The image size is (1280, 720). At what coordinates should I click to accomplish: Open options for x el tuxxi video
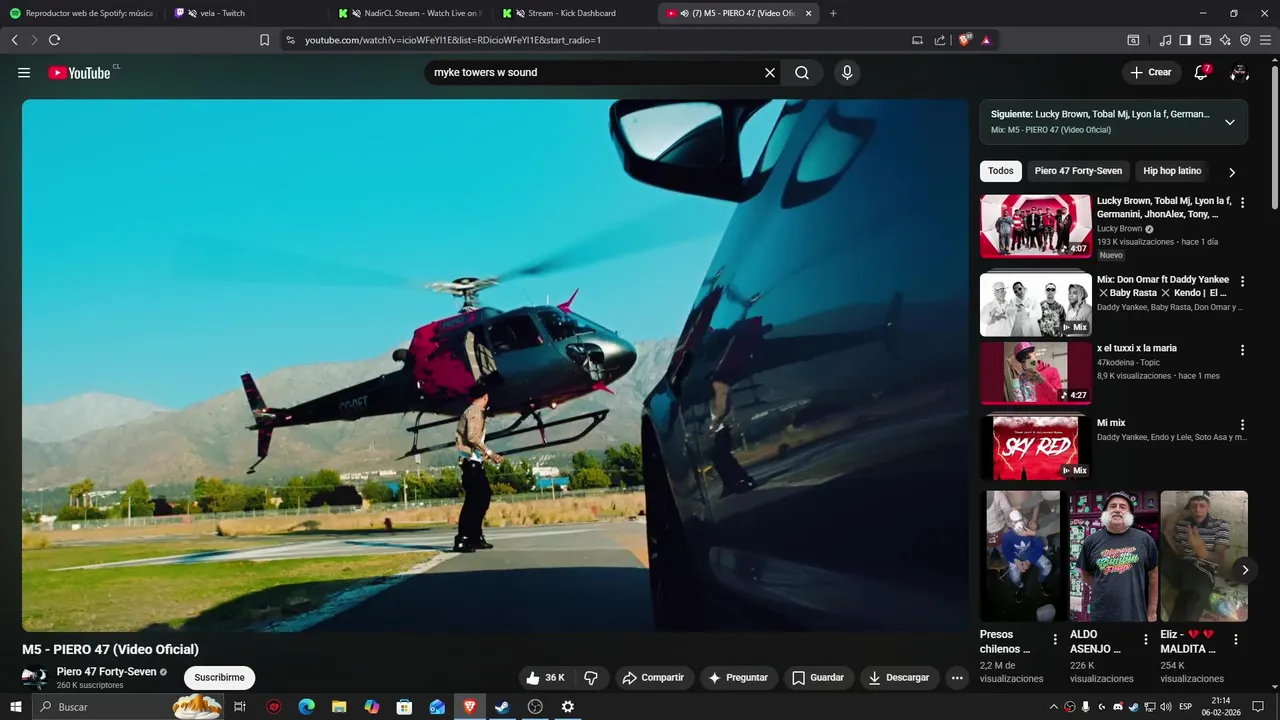[1242, 350]
